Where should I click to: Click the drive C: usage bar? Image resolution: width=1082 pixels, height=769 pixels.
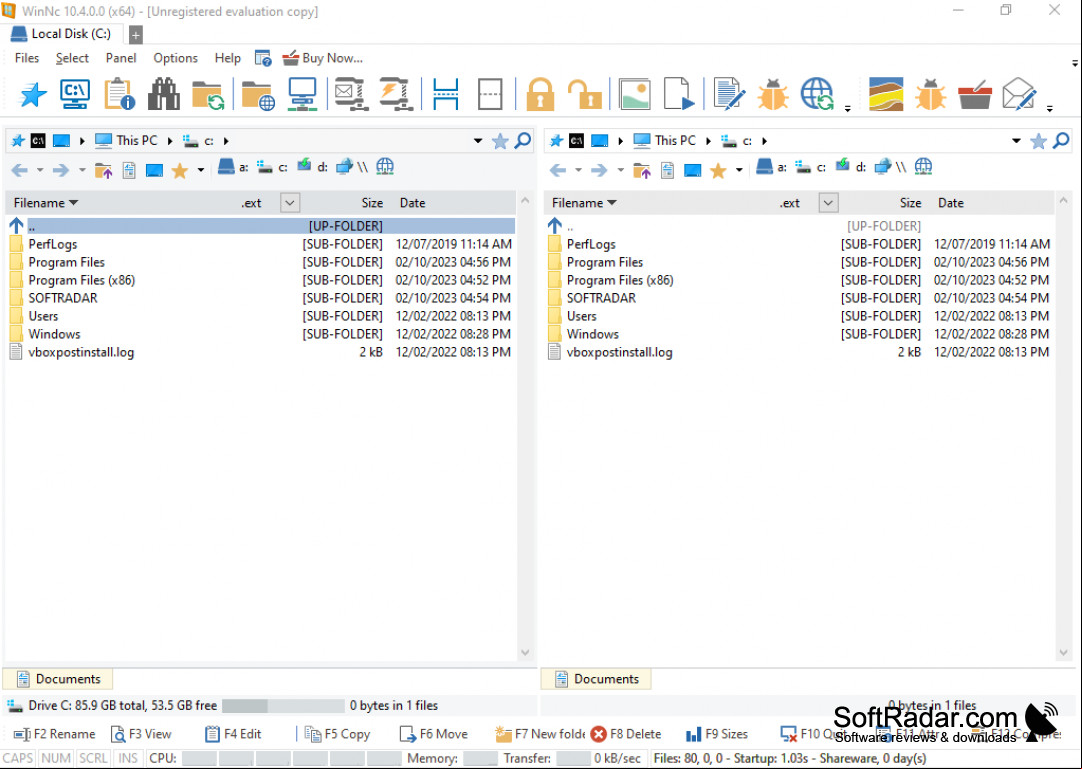coord(283,705)
